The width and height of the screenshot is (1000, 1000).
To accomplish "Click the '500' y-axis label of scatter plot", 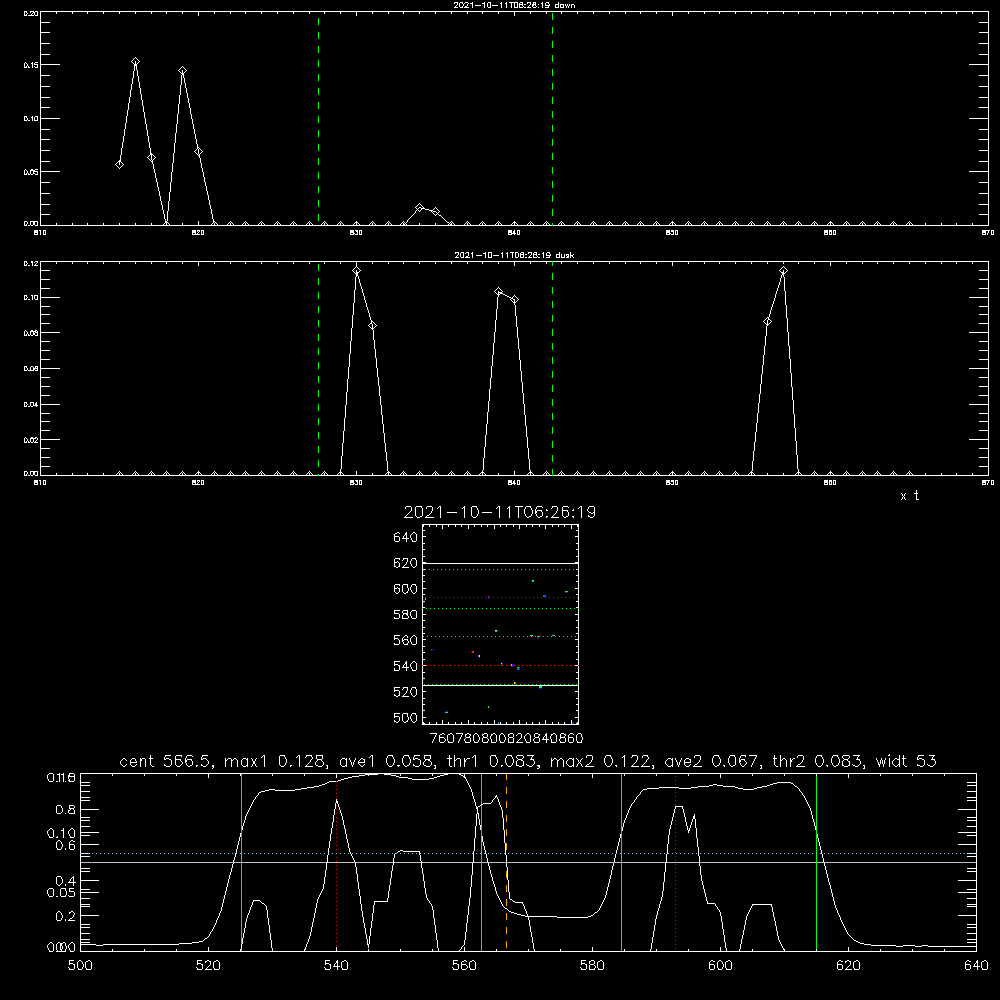I will pos(406,717).
